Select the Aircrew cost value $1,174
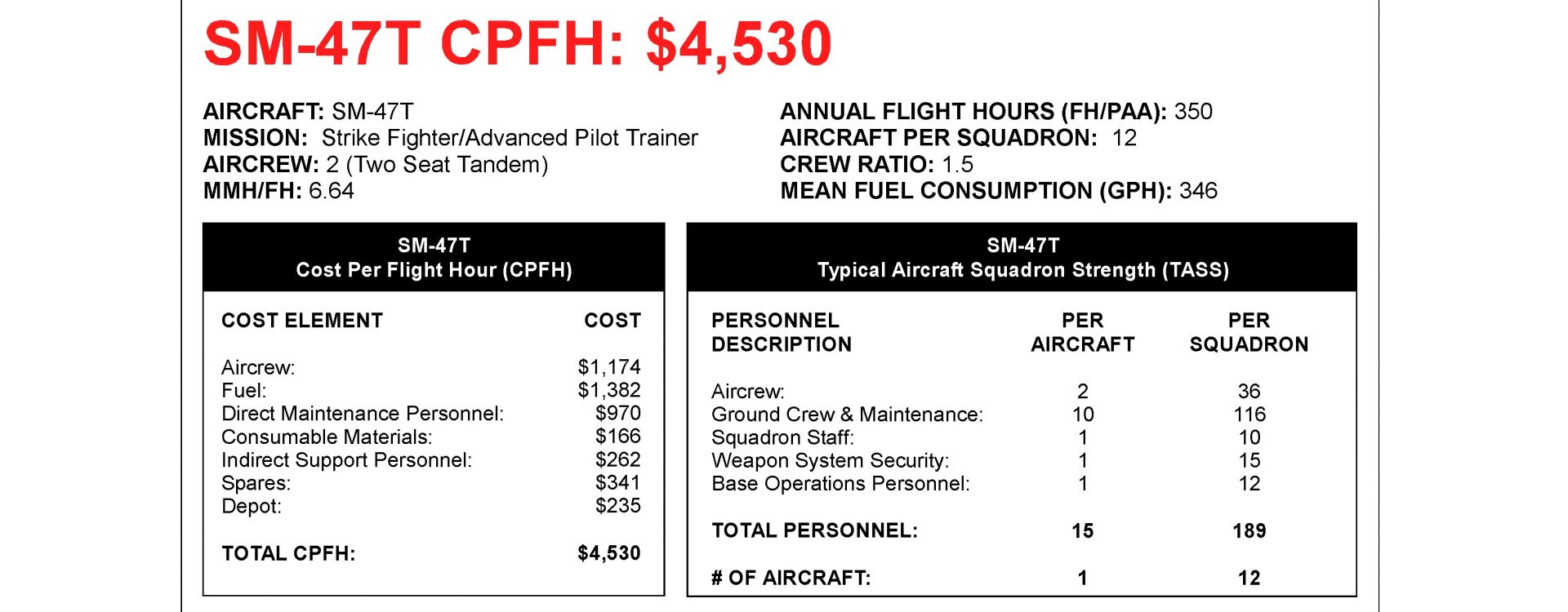1568x612 pixels. tap(608, 367)
